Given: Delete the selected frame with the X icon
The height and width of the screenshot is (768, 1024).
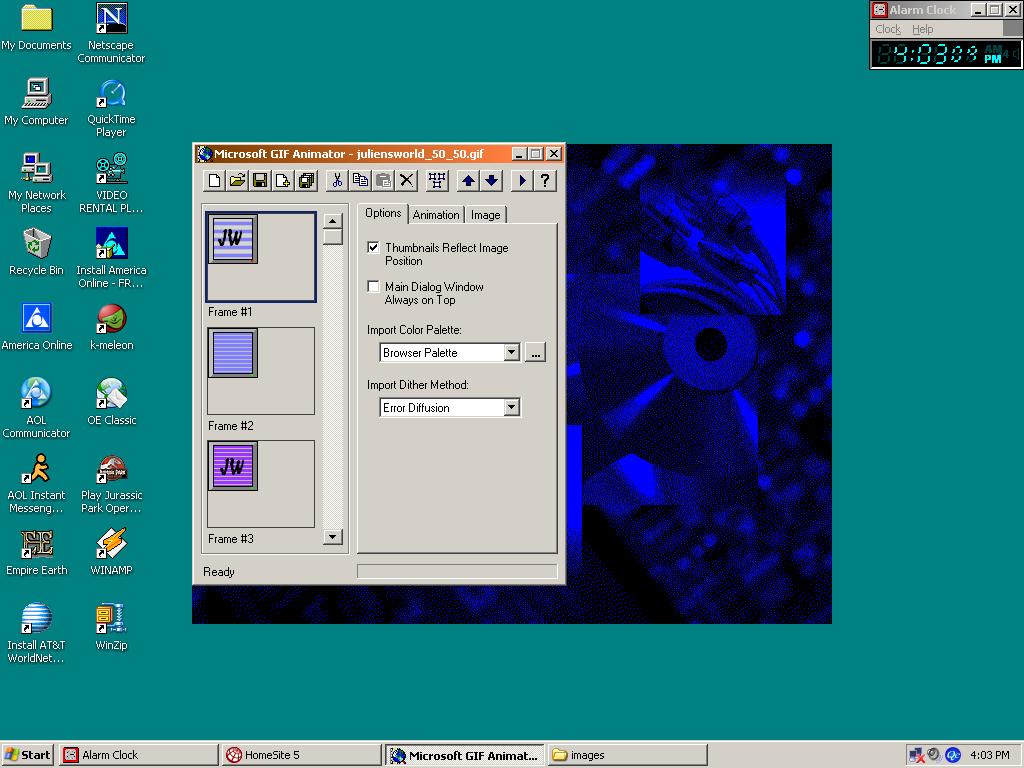Looking at the screenshot, I should point(407,181).
